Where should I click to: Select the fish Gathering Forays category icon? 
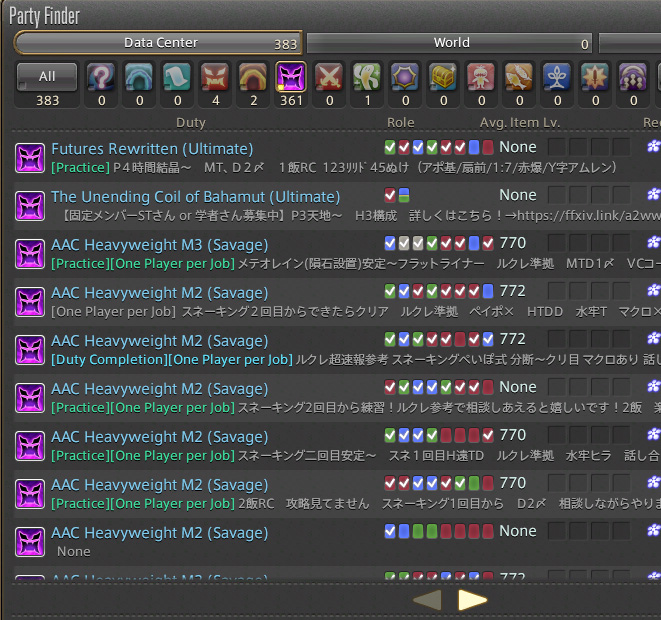click(x=519, y=77)
